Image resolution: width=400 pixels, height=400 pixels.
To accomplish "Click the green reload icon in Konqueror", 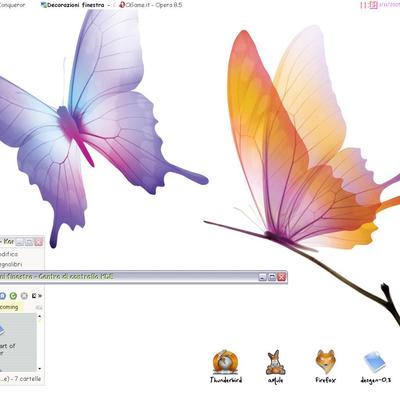I will 13,296.
